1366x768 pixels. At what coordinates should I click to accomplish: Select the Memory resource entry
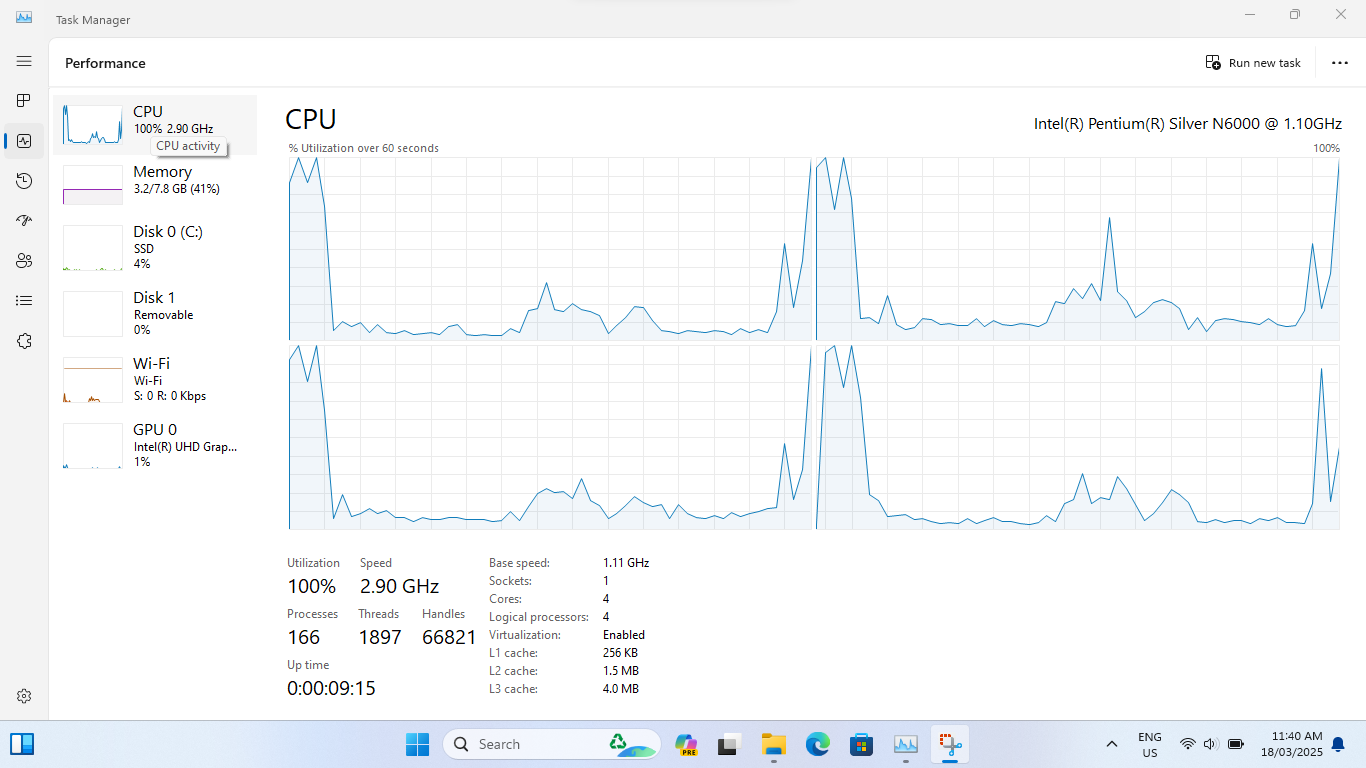(x=155, y=185)
